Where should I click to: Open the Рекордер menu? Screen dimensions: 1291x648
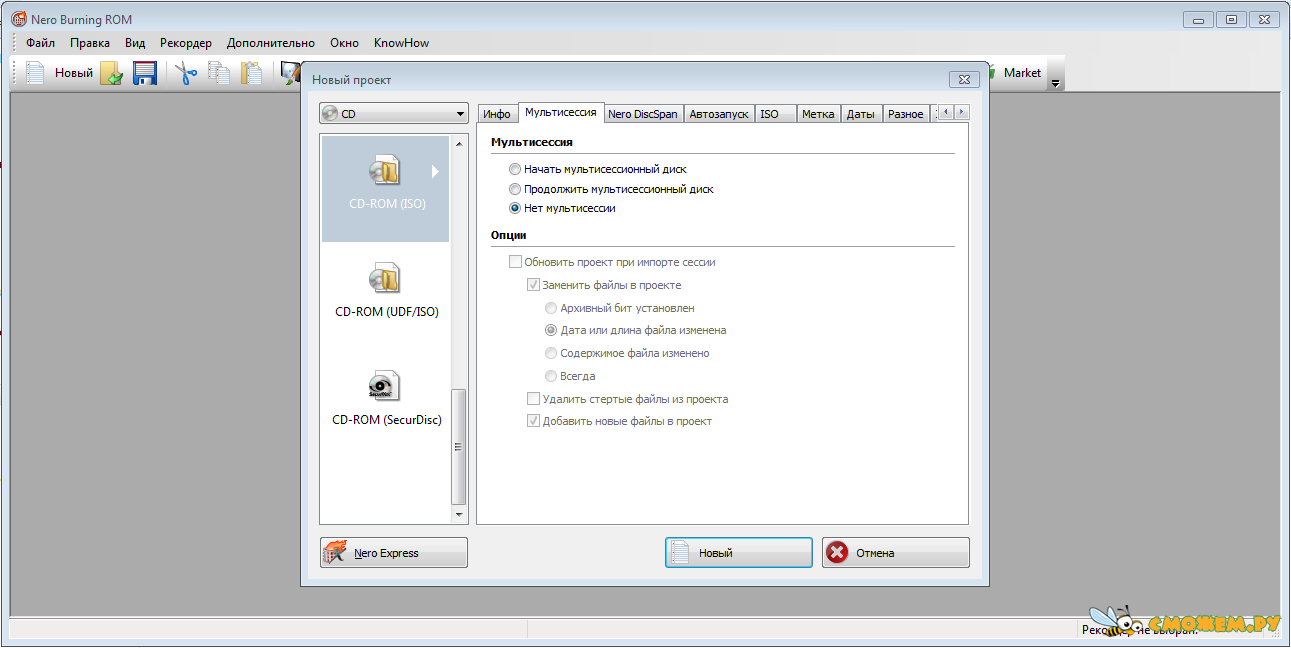click(x=186, y=43)
